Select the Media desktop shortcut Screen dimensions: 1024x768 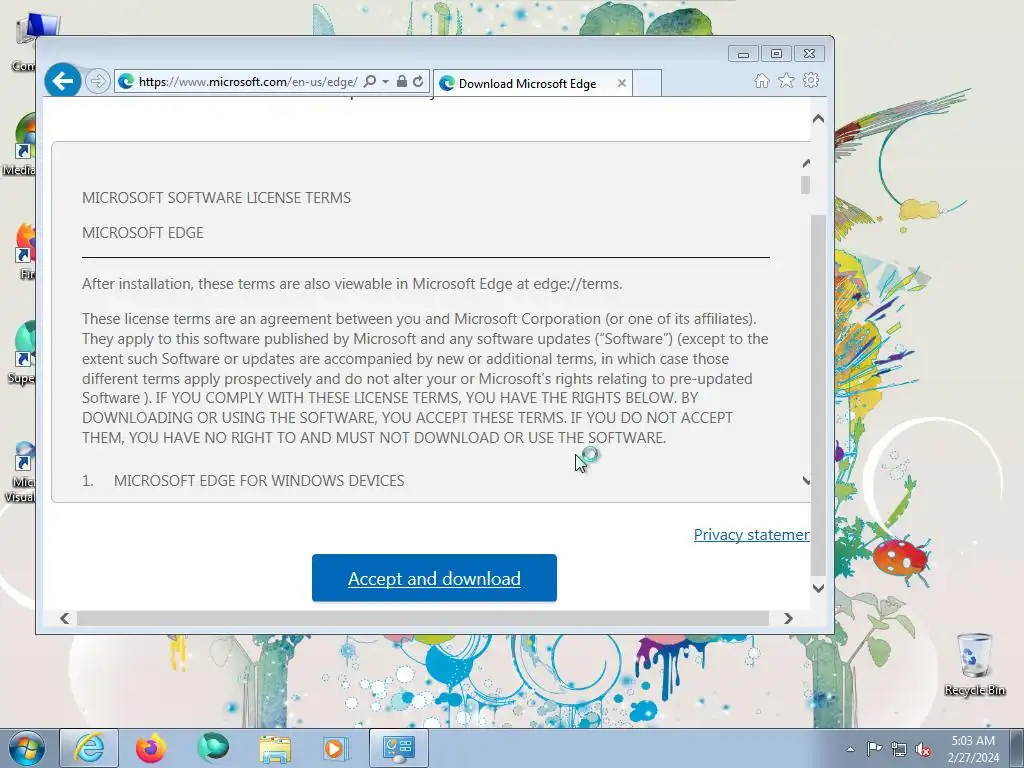coord(20,144)
